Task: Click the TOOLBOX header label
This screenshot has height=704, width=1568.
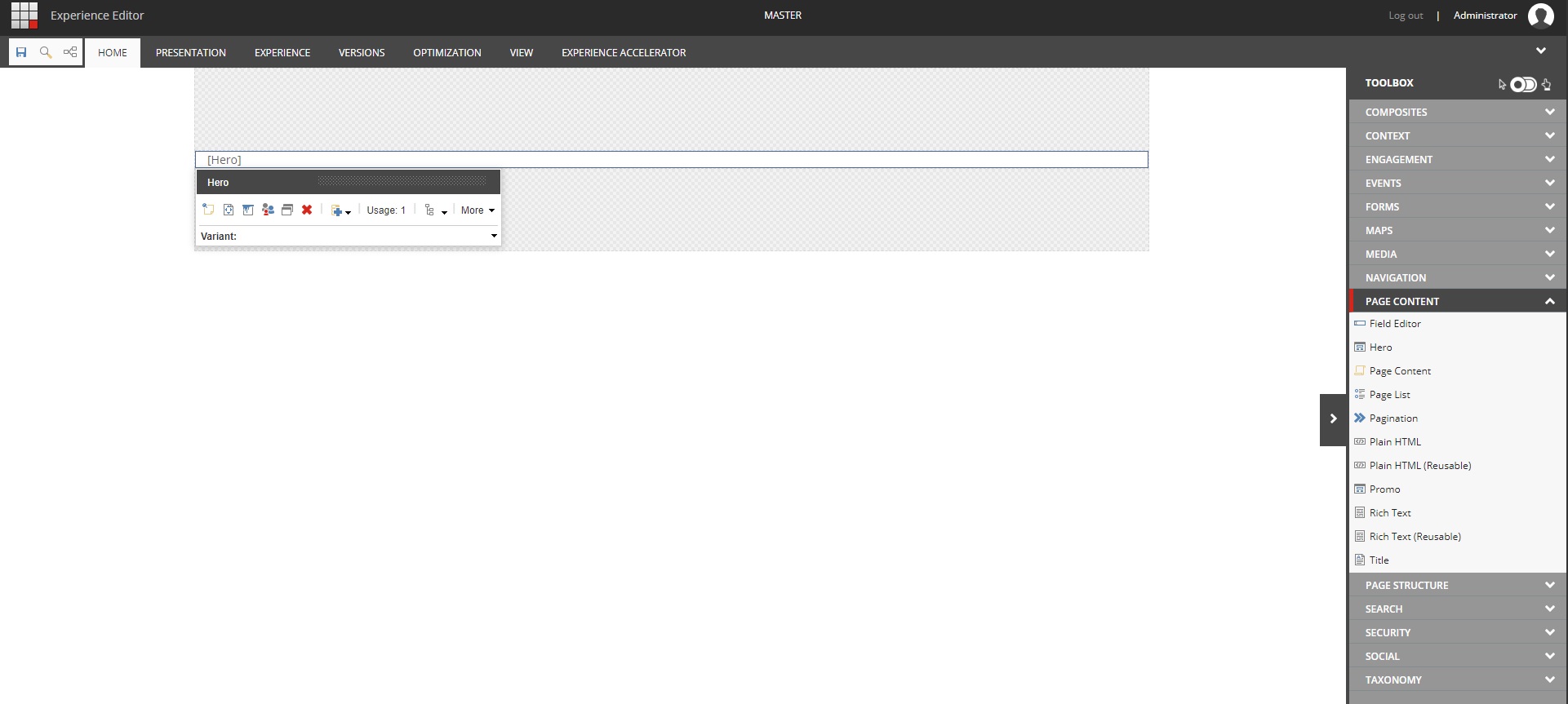Action: [x=1389, y=83]
